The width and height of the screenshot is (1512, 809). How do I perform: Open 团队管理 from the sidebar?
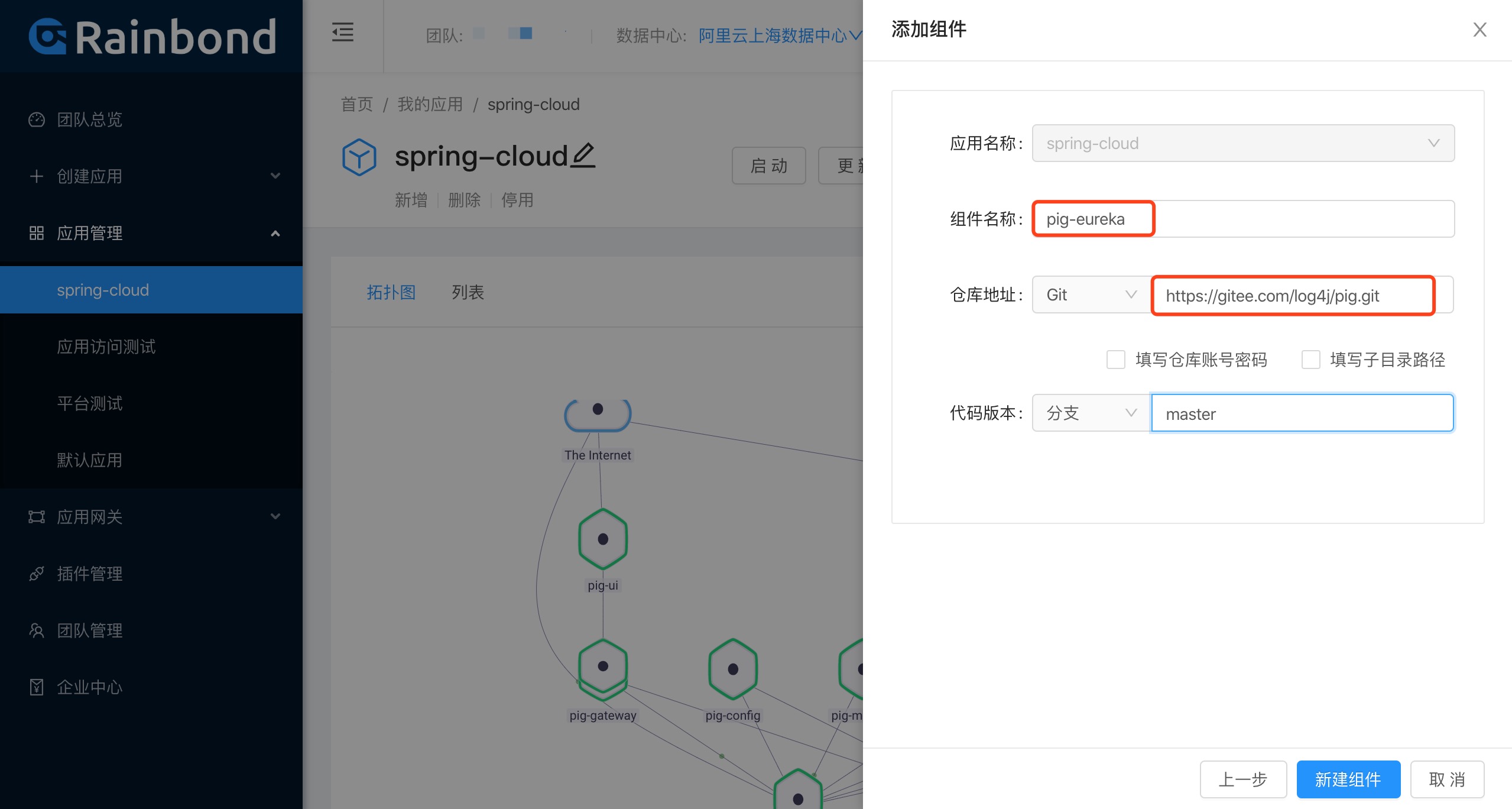click(x=89, y=630)
